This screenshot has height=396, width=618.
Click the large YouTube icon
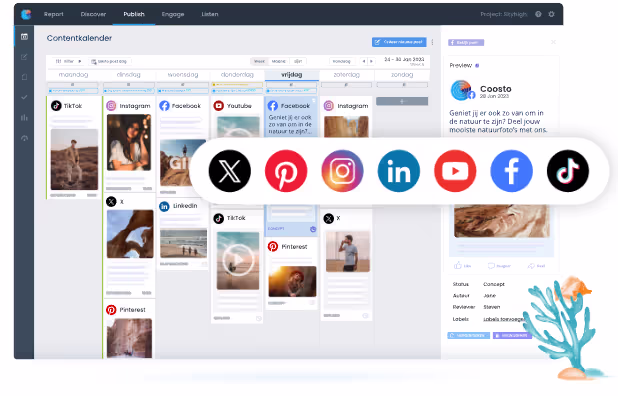click(x=455, y=171)
